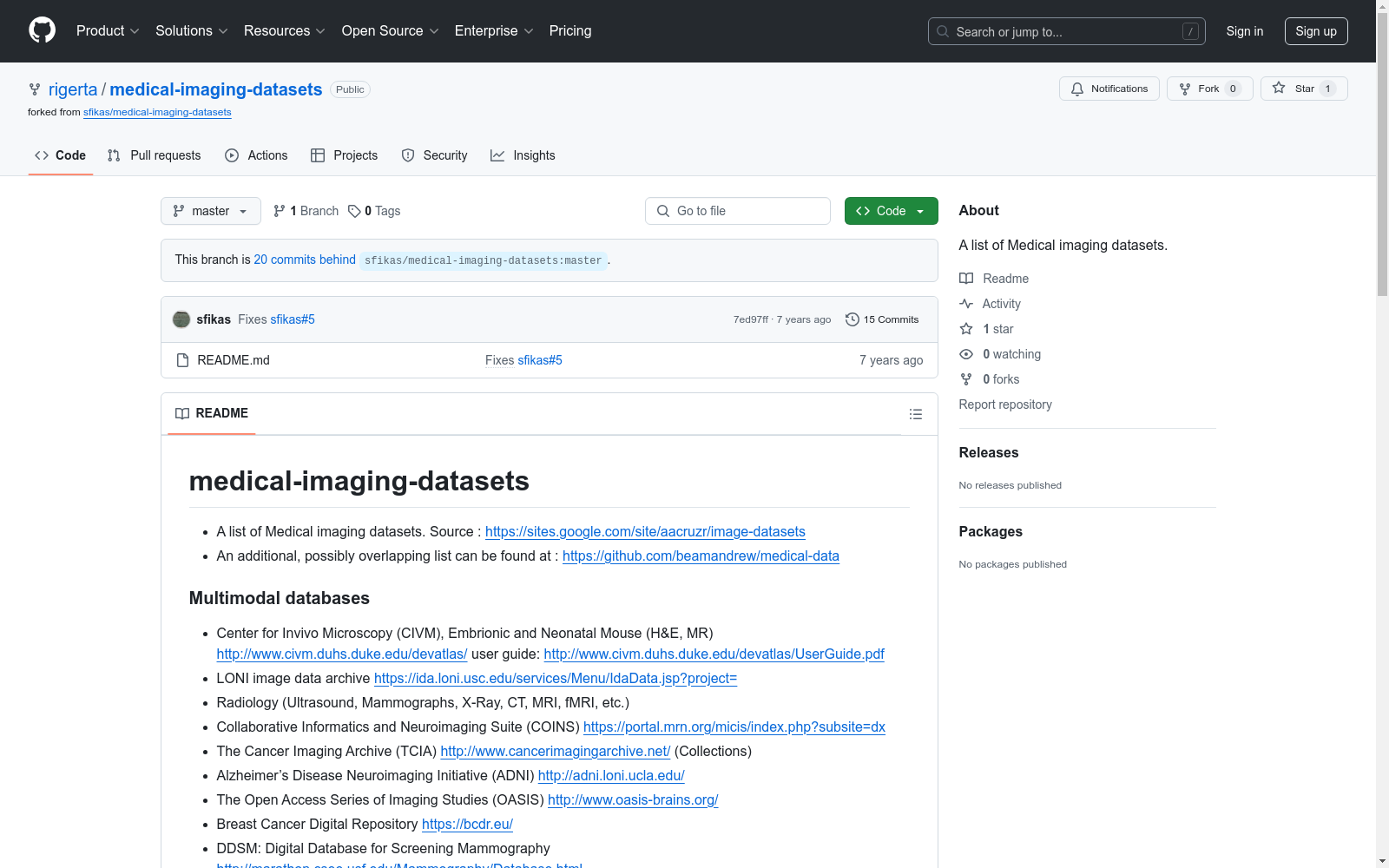The image size is (1389, 868).
Task: Open the Notifications bell
Action: 1109,88
